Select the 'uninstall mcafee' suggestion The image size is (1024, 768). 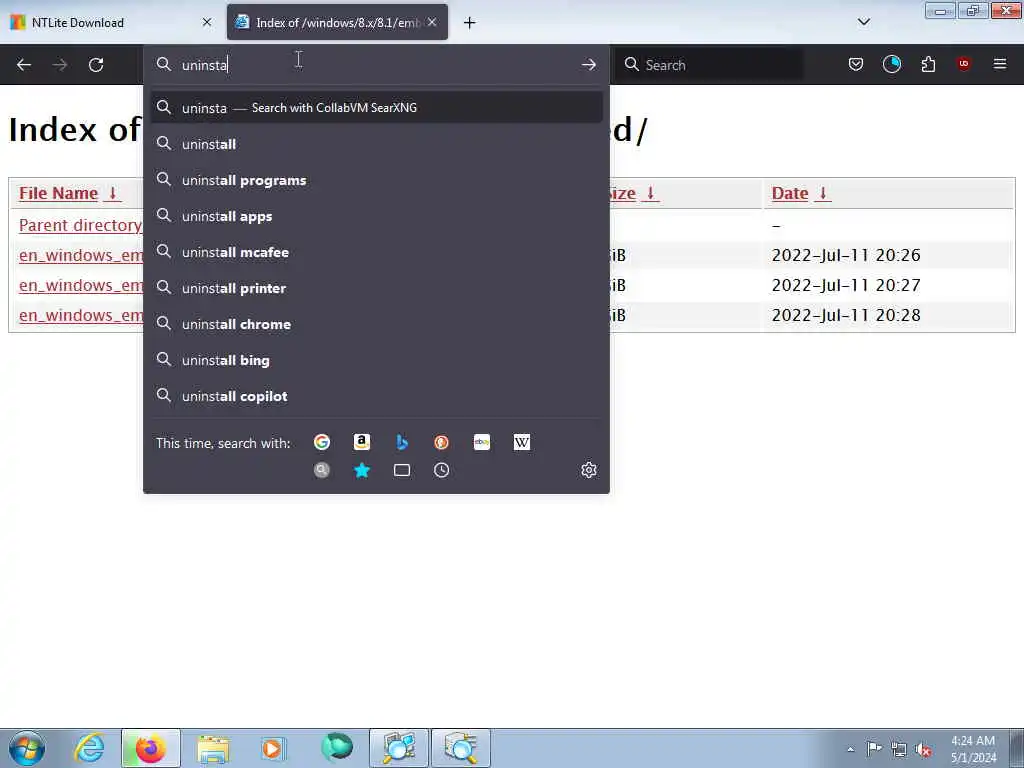click(376, 252)
